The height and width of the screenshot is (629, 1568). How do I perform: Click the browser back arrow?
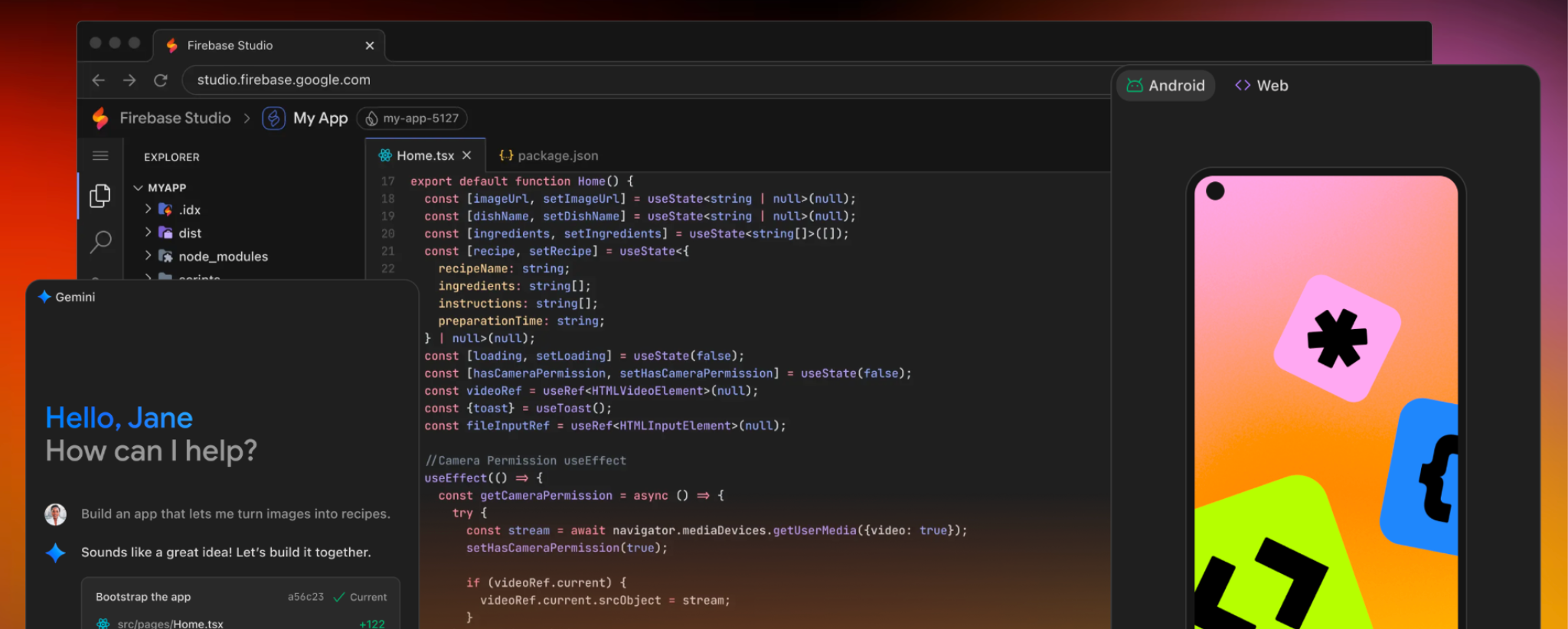pos(98,80)
